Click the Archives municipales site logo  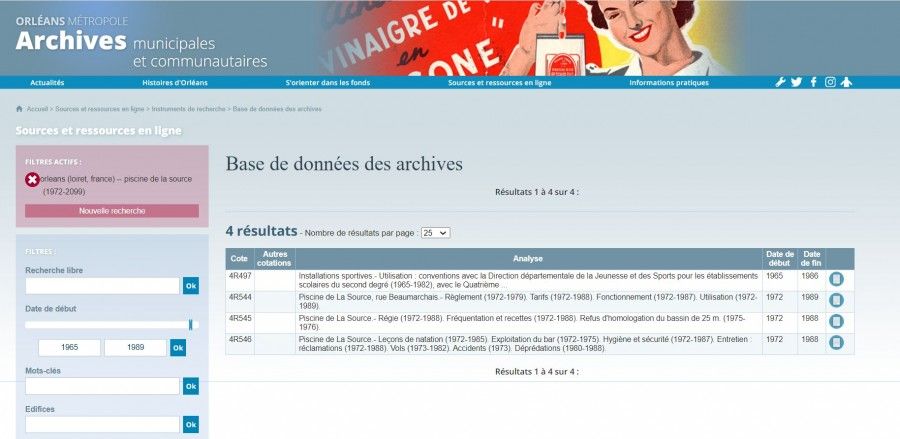[x=141, y=44]
